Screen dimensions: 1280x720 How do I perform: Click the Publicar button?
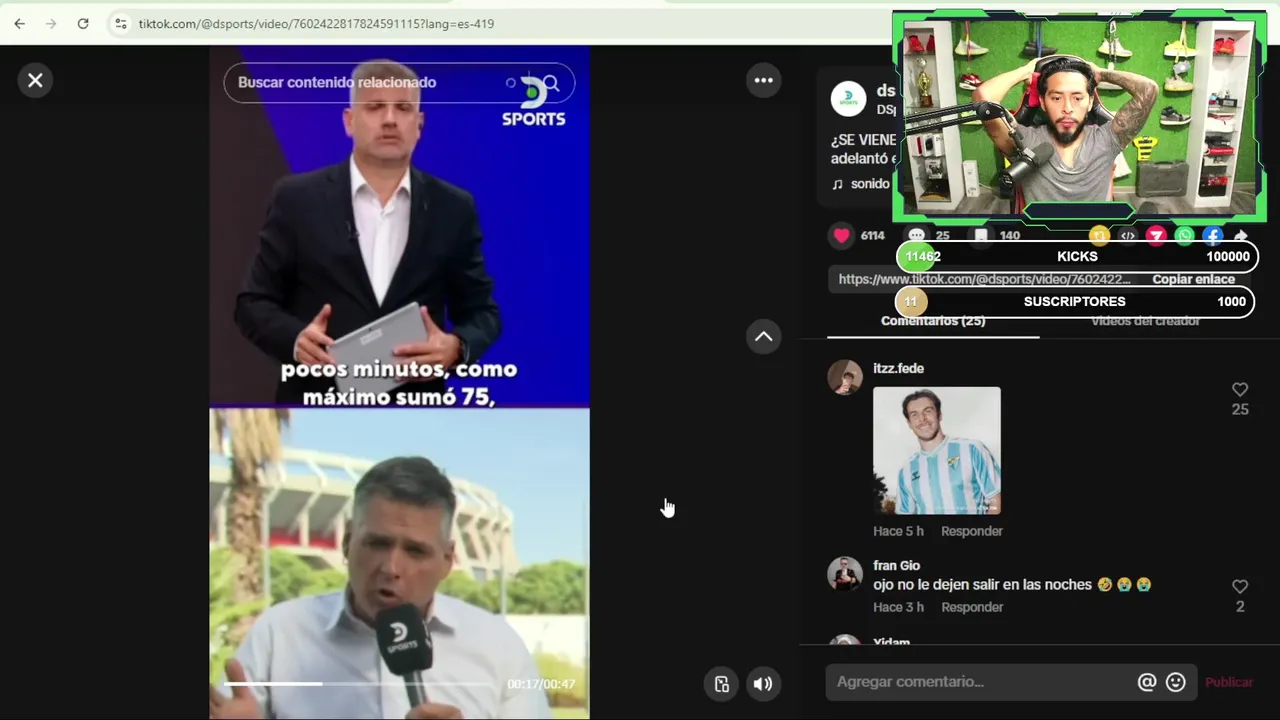click(x=1229, y=682)
